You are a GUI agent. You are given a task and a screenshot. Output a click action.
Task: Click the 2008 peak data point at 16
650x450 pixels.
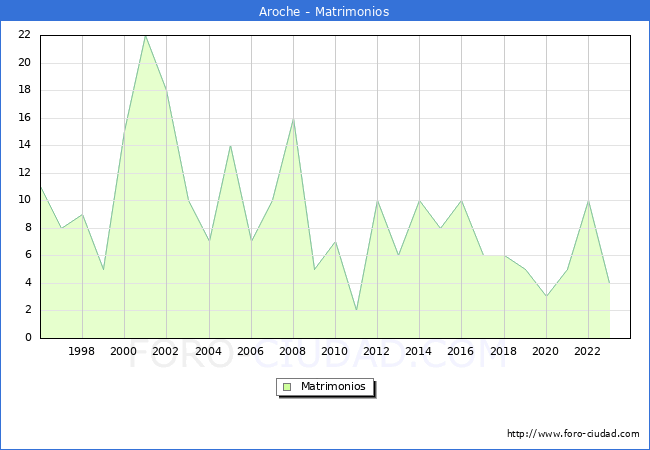[293, 119]
